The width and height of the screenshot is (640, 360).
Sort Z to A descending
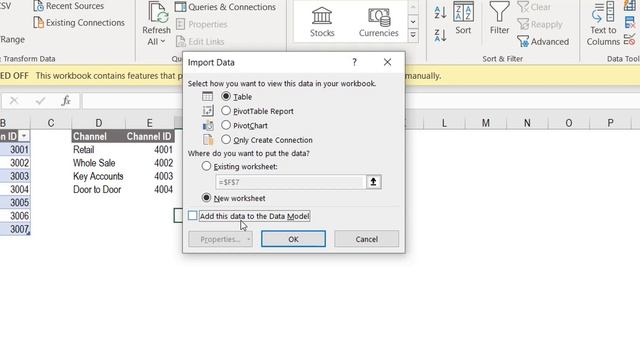440,35
